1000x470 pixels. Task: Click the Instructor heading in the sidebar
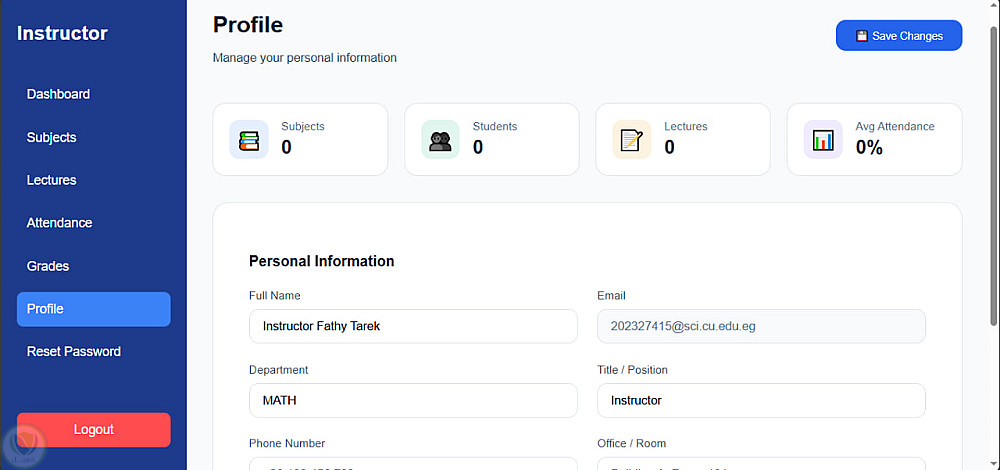tap(62, 33)
